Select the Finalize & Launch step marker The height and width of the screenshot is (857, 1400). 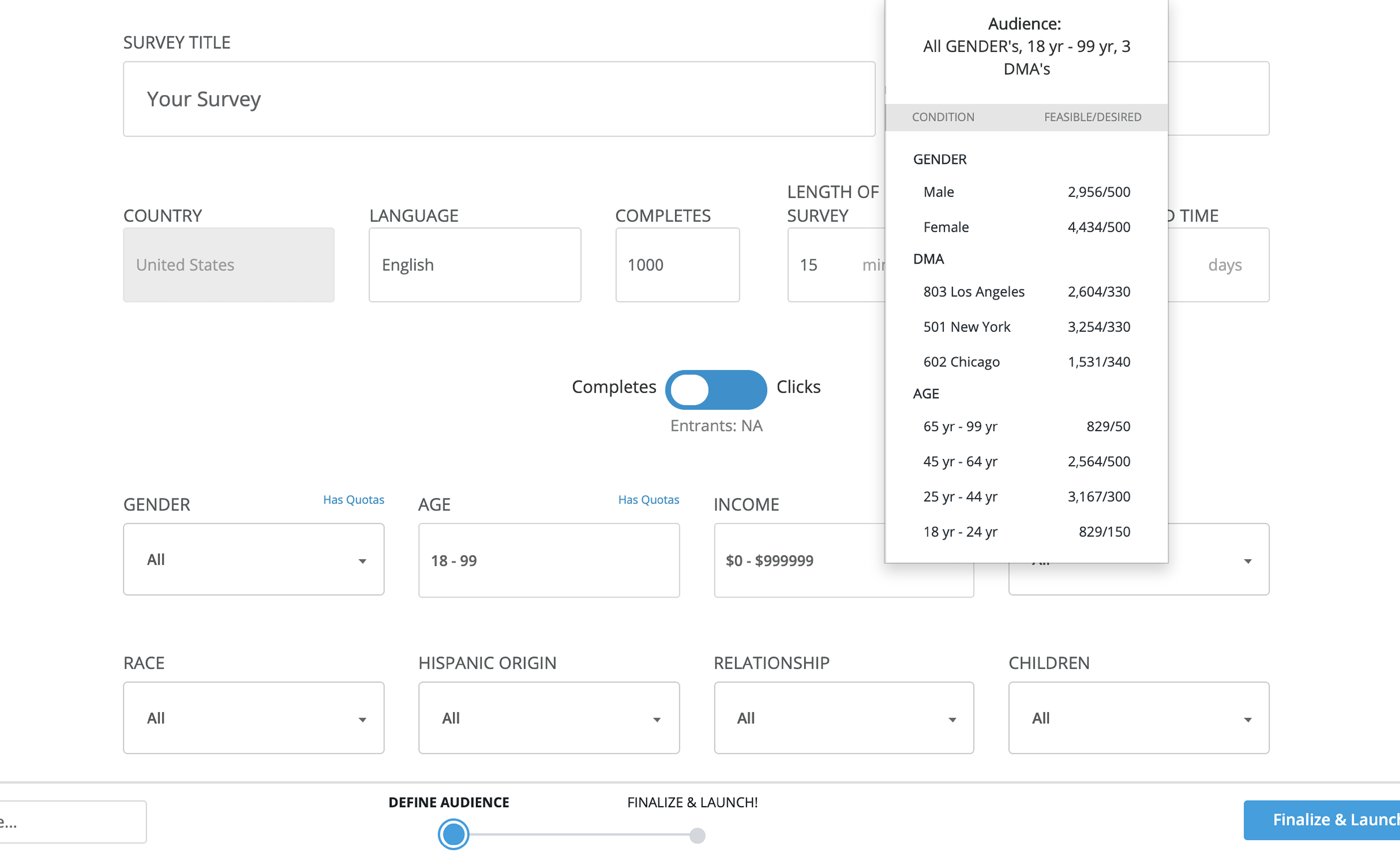pyautogui.click(x=697, y=835)
